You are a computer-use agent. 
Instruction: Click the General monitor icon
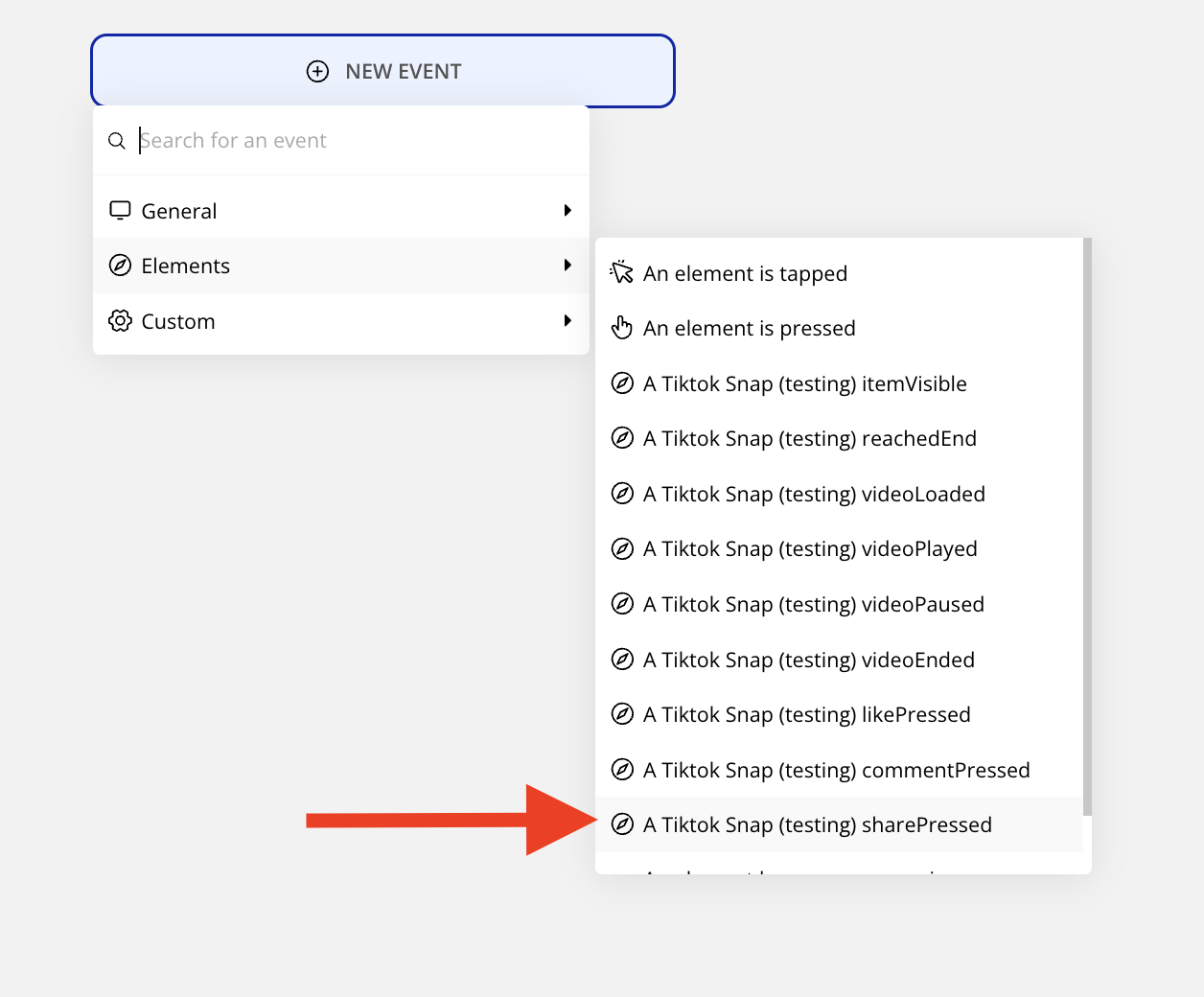tap(120, 210)
